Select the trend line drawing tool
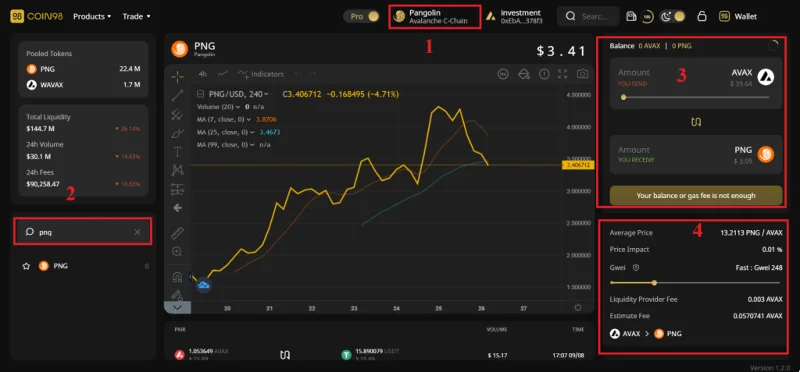The width and height of the screenshot is (800, 372). (x=178, y=95)
